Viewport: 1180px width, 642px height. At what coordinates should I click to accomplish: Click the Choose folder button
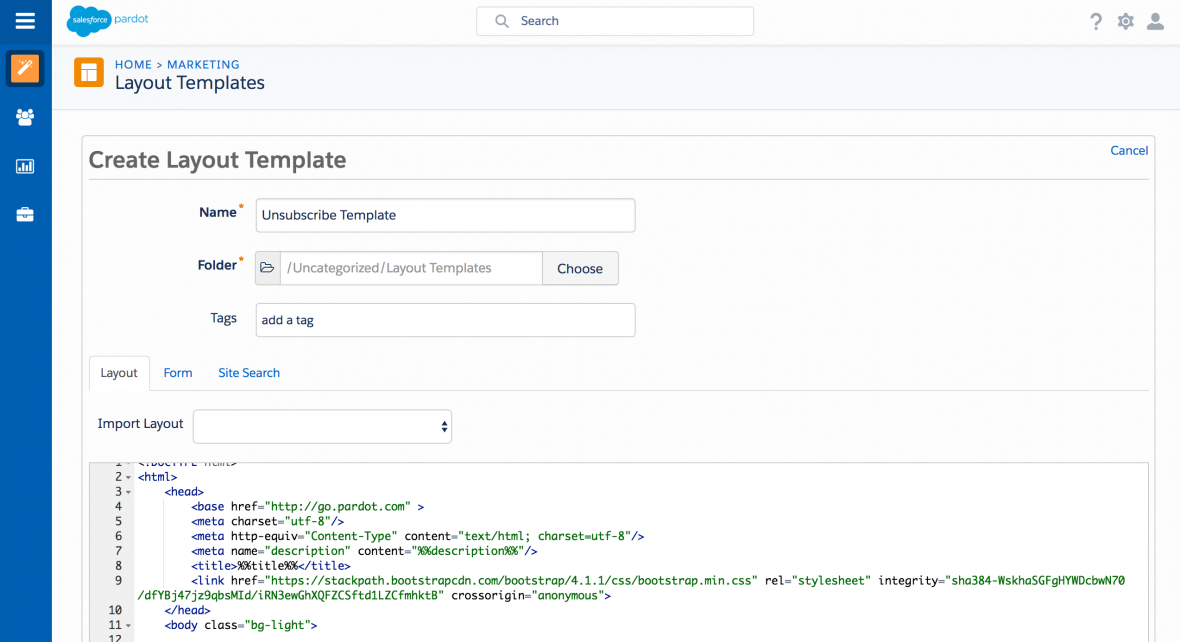point(580,268)
